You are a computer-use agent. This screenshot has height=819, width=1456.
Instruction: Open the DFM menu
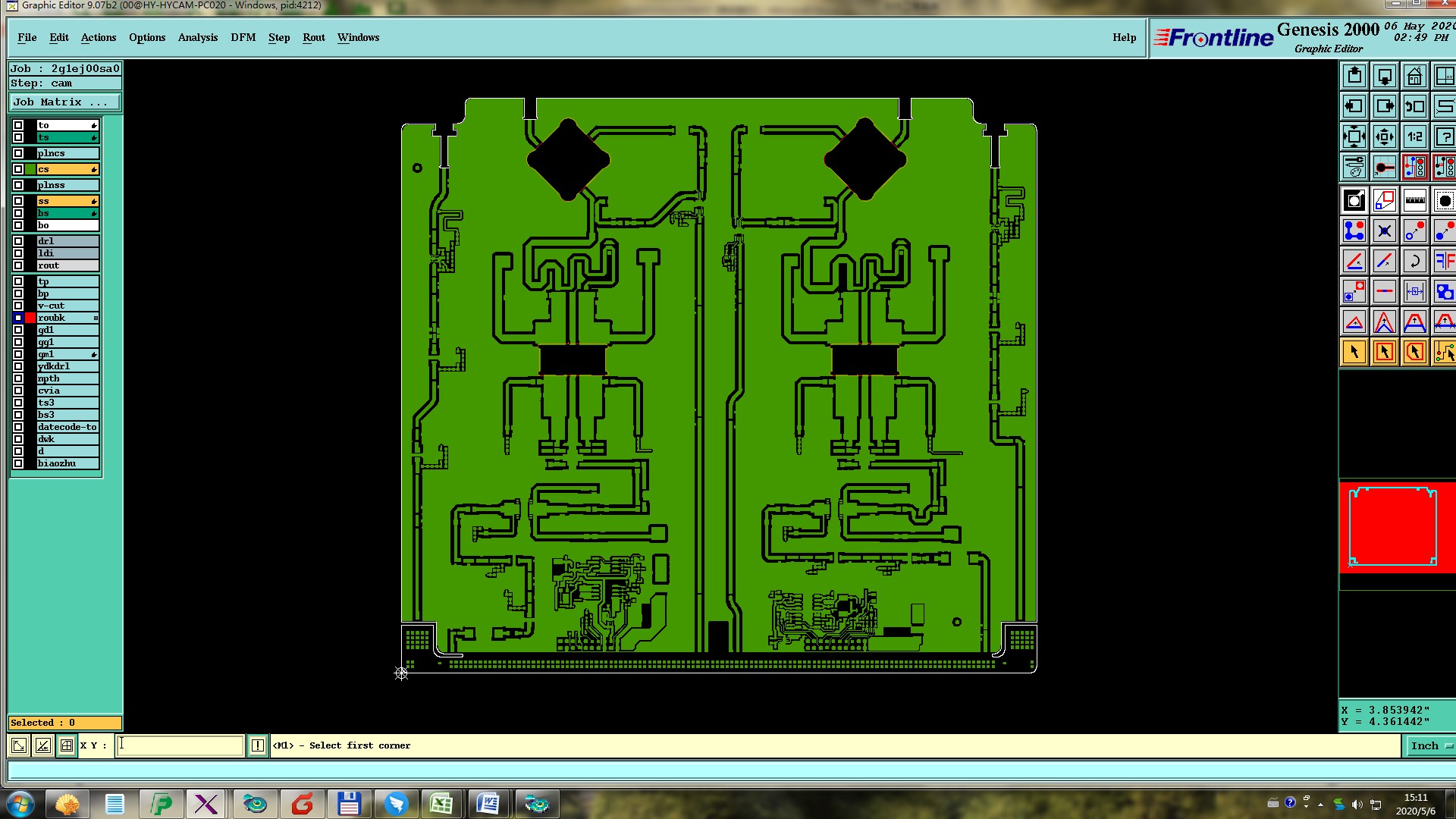point(243,37)
